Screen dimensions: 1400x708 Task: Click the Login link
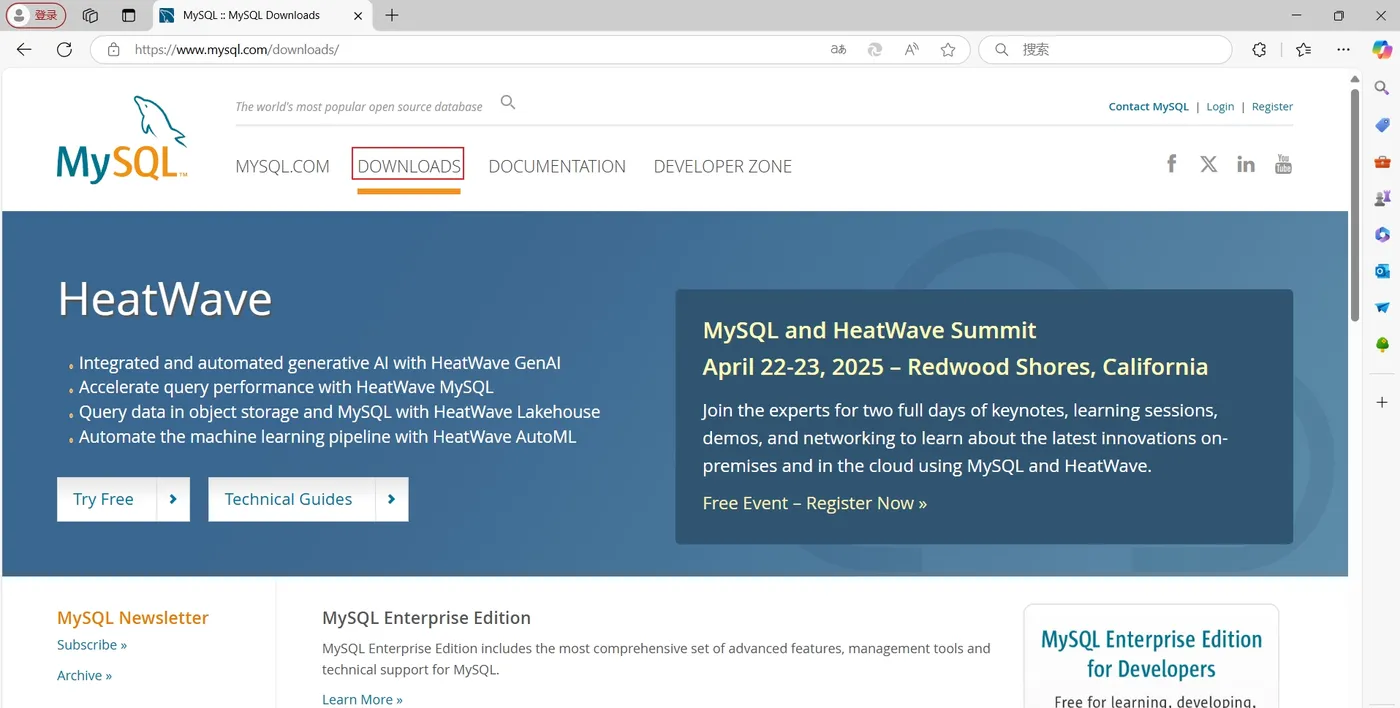coord(1220,106)
